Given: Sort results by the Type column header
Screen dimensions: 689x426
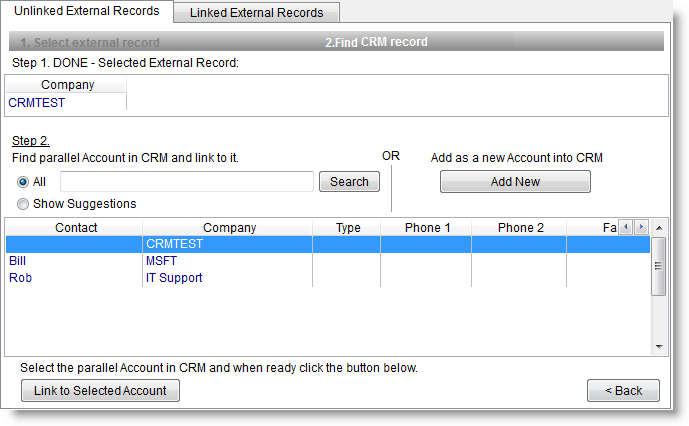Looking at the screenshot, I should coord(348,228).
